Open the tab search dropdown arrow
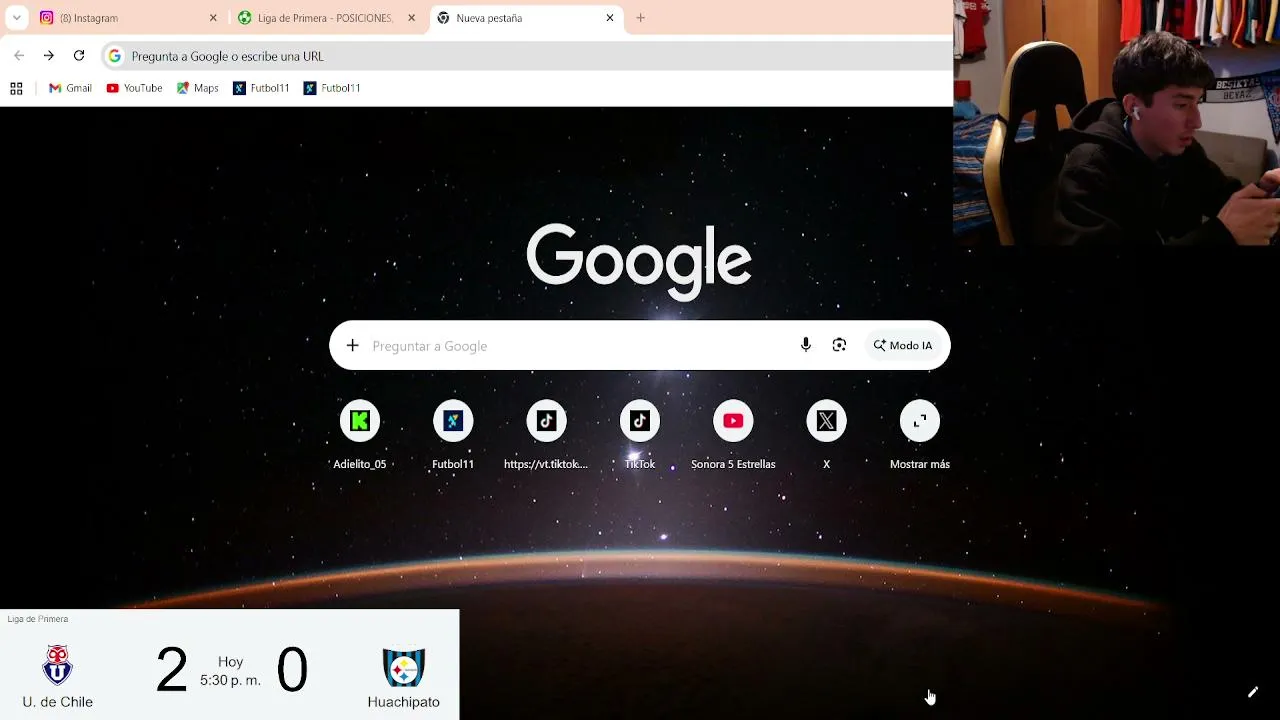This screenshot has width=1280, height=720. pyautogui.click(x=17, y=18)
